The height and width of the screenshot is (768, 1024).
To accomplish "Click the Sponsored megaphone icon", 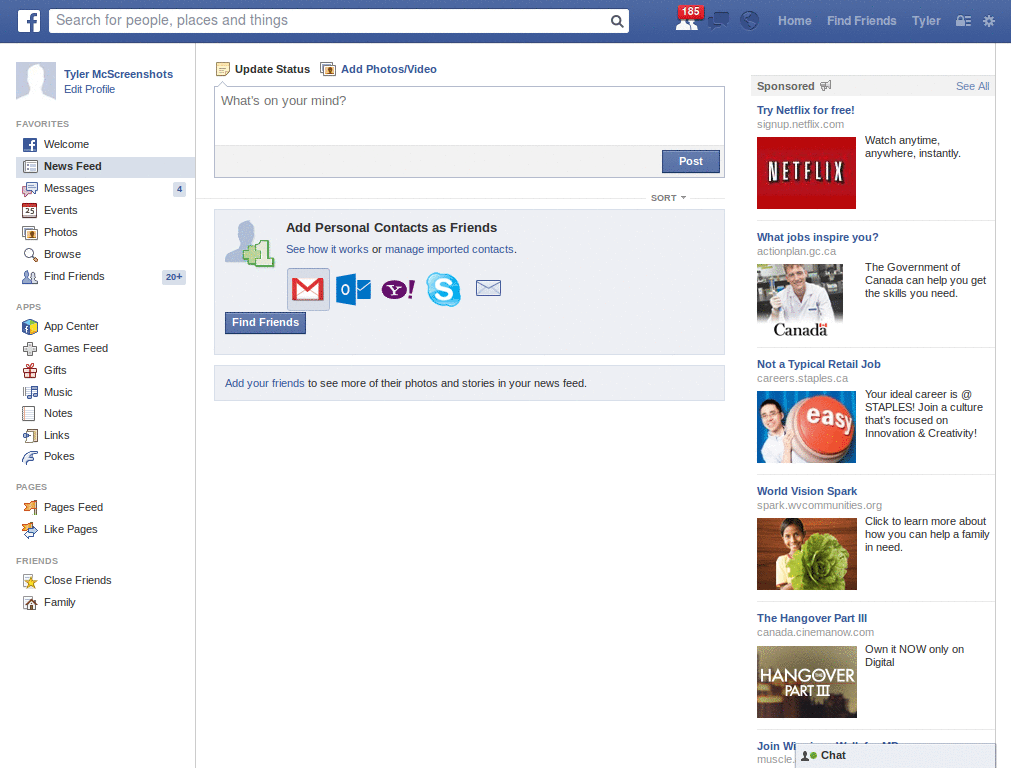I will pyautogui.click(x=825, y=86).
